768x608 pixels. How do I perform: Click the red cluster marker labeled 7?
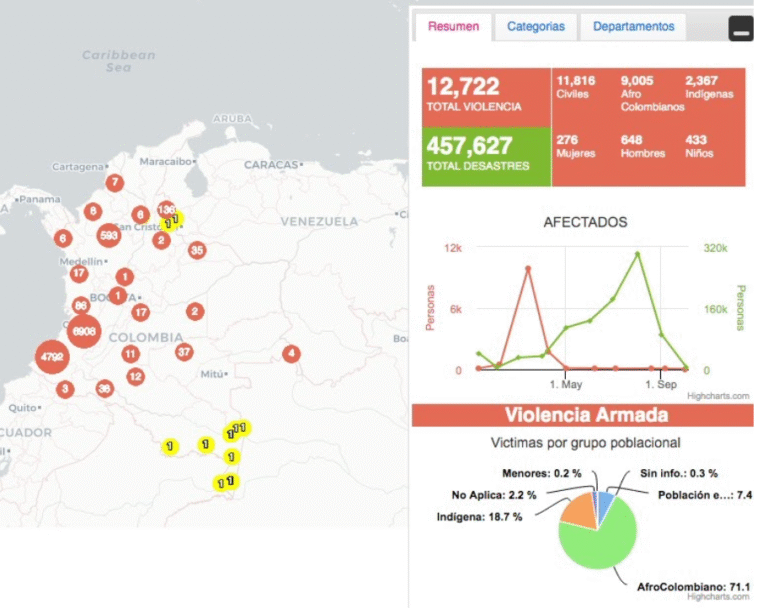(x=115, y=183)
